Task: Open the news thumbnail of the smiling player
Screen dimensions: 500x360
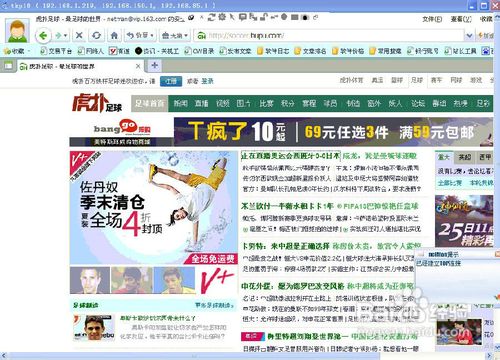Action: 94,327
